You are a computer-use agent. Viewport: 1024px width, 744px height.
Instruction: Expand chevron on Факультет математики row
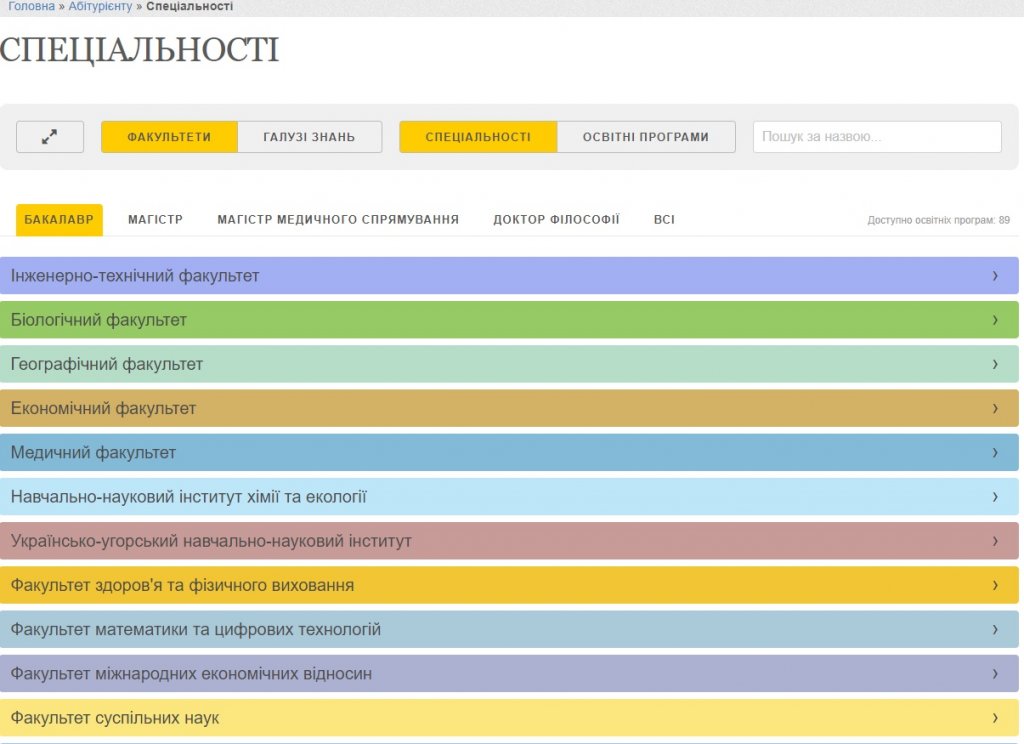click(995, 630)
